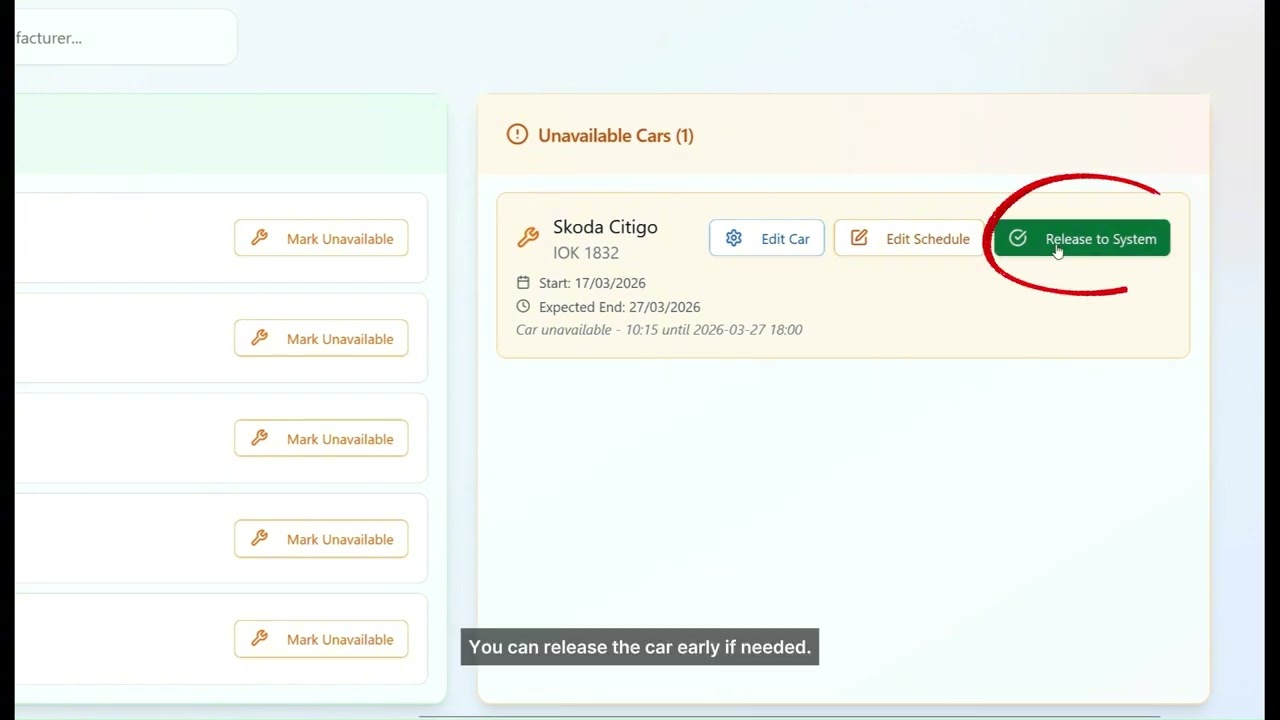The height and width of the screenshot is (720, 1280).
Task: Click the wrench icon beside Skoda Citigo
Action: (x=528, y=238)
